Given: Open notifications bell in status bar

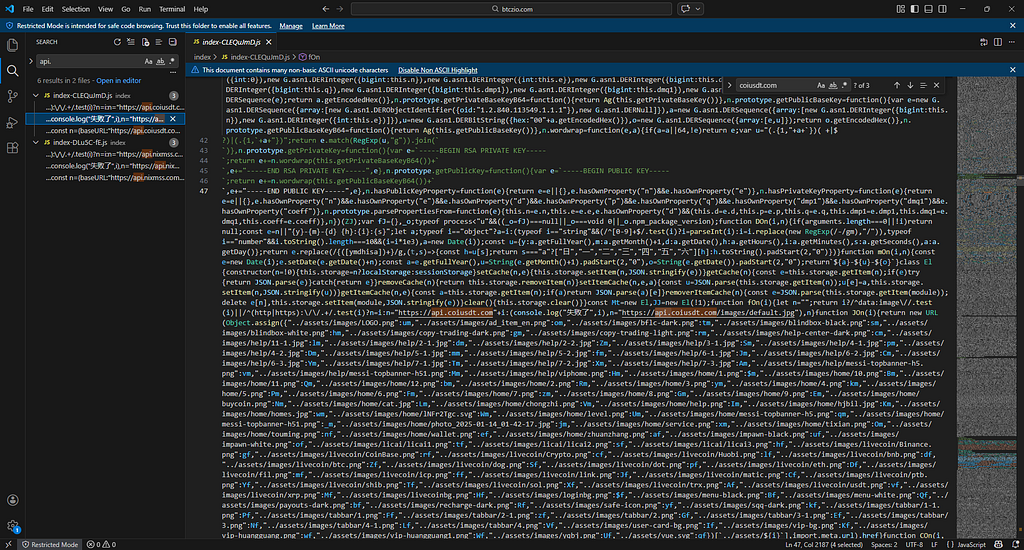Looking at the screenshot, I should 1015,544.
